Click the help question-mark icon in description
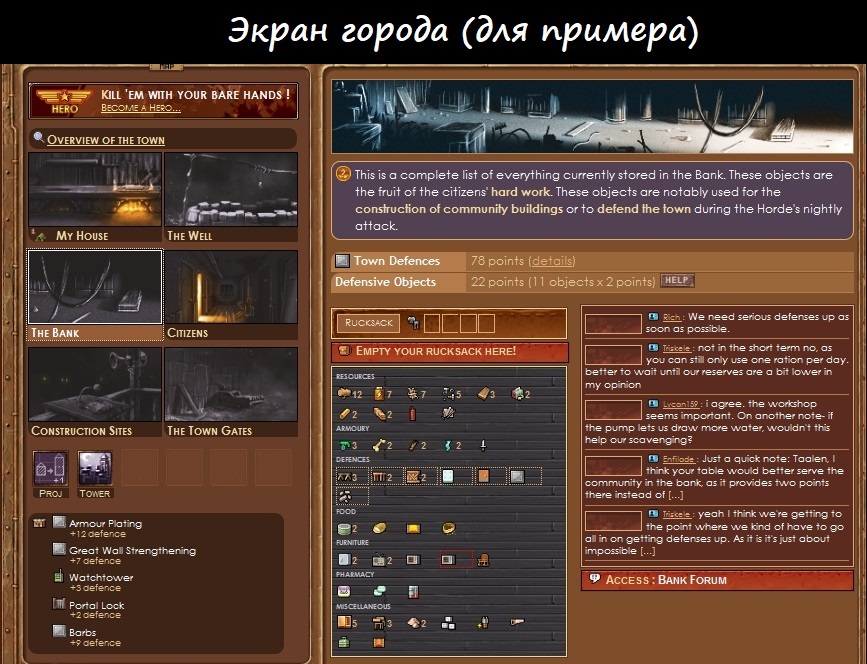Screen dimensions: 867x664 [343, 174]
